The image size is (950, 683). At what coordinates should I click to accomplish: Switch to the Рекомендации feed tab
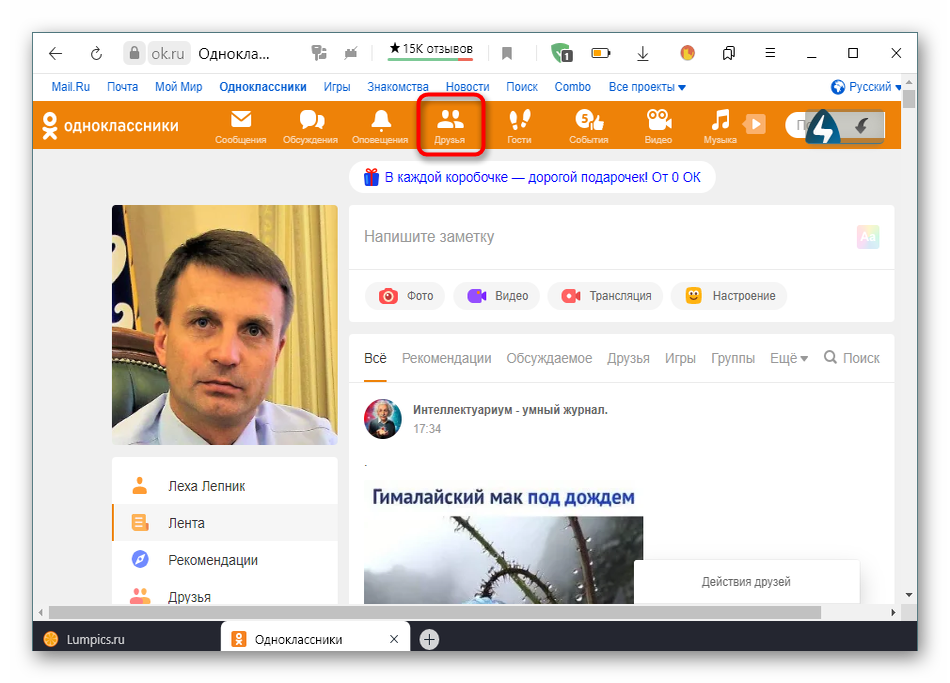pos(446,358)
